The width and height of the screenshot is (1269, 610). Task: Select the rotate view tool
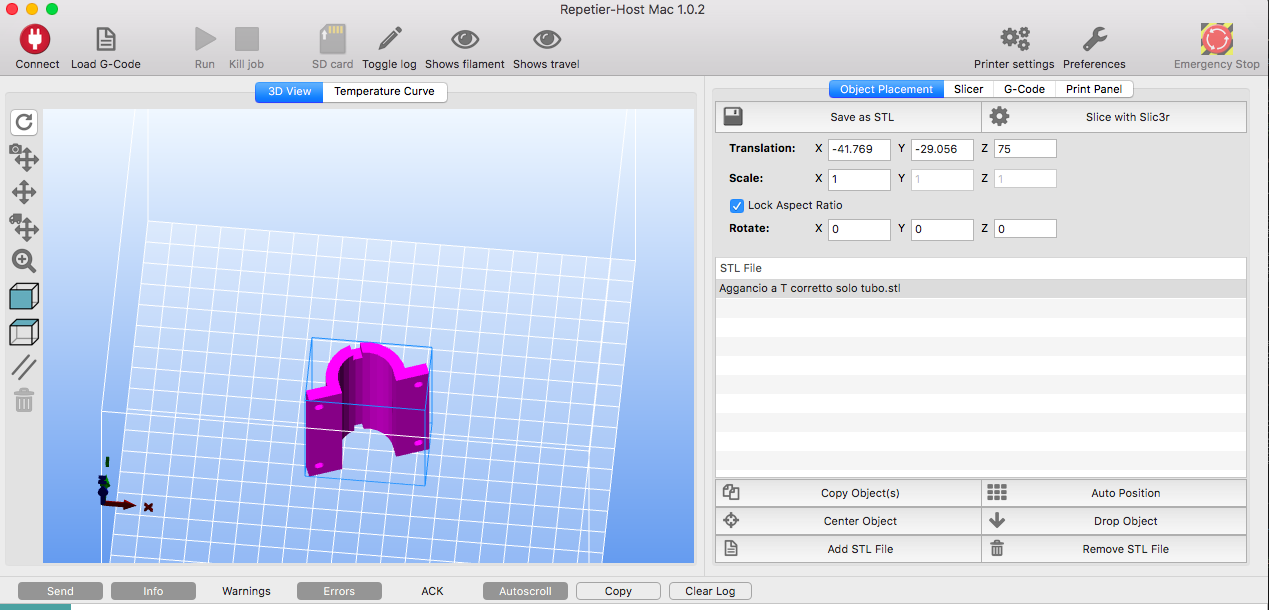coord(24,156)
